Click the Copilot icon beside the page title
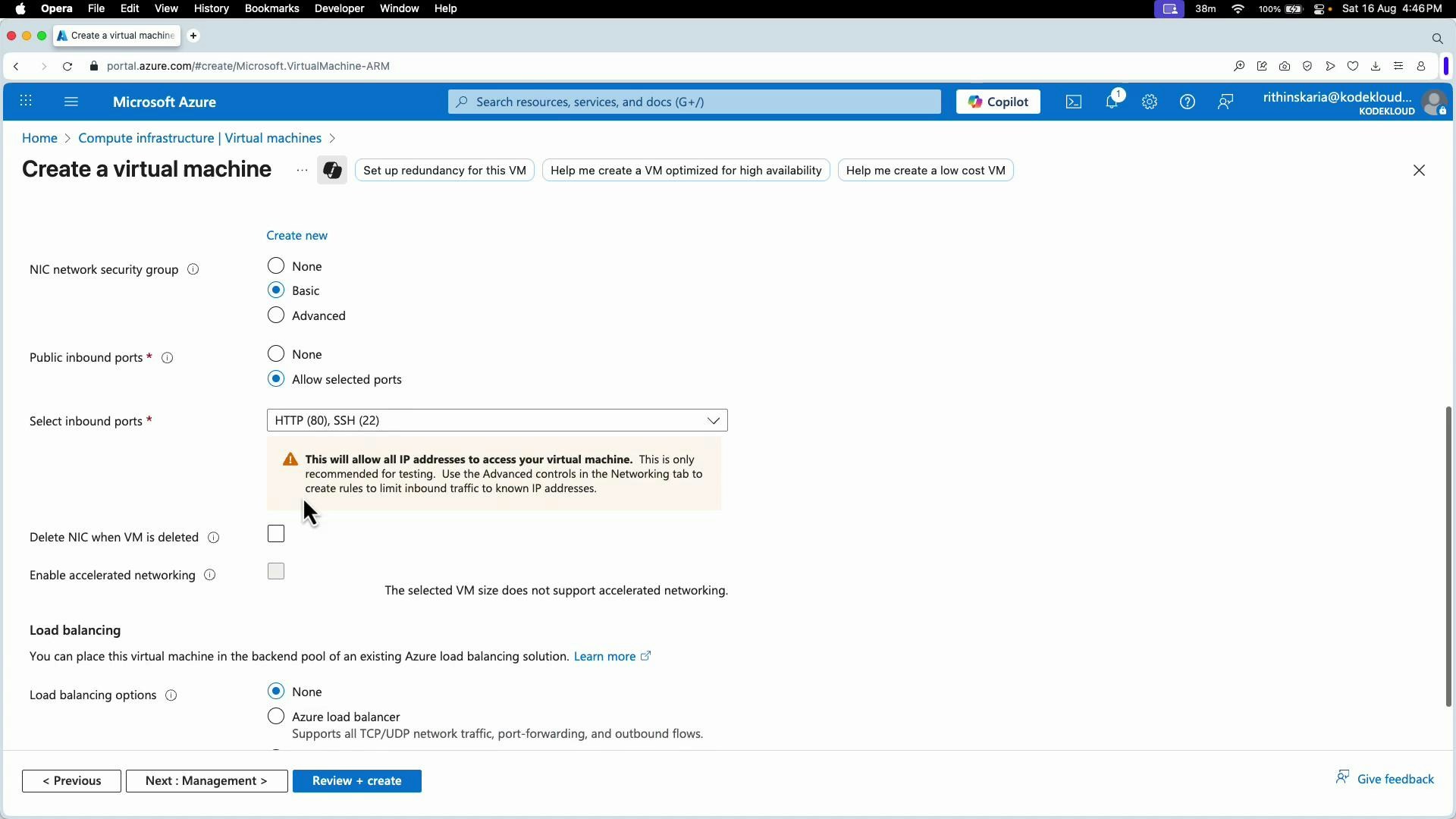Image resolution: width=1456 pixels, height=819 pixels. click(x=331, y=170)
